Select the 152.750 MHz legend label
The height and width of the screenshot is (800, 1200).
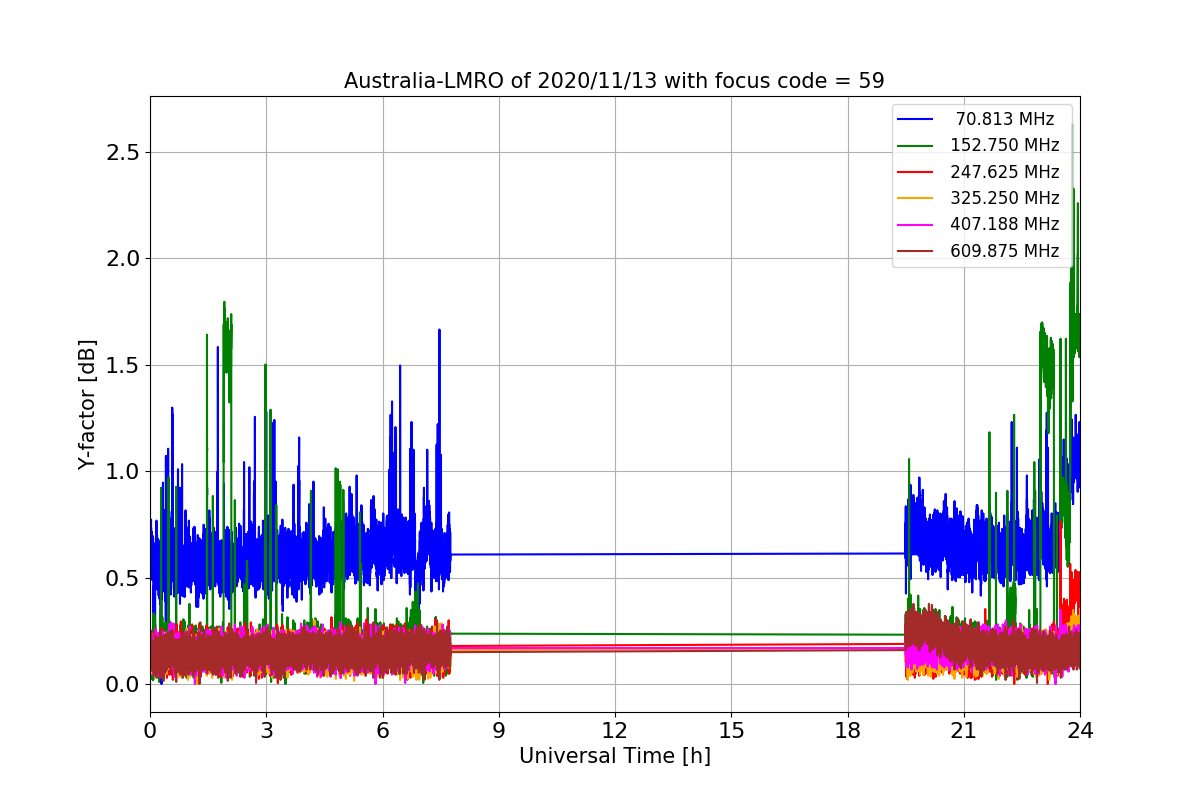1005,145
